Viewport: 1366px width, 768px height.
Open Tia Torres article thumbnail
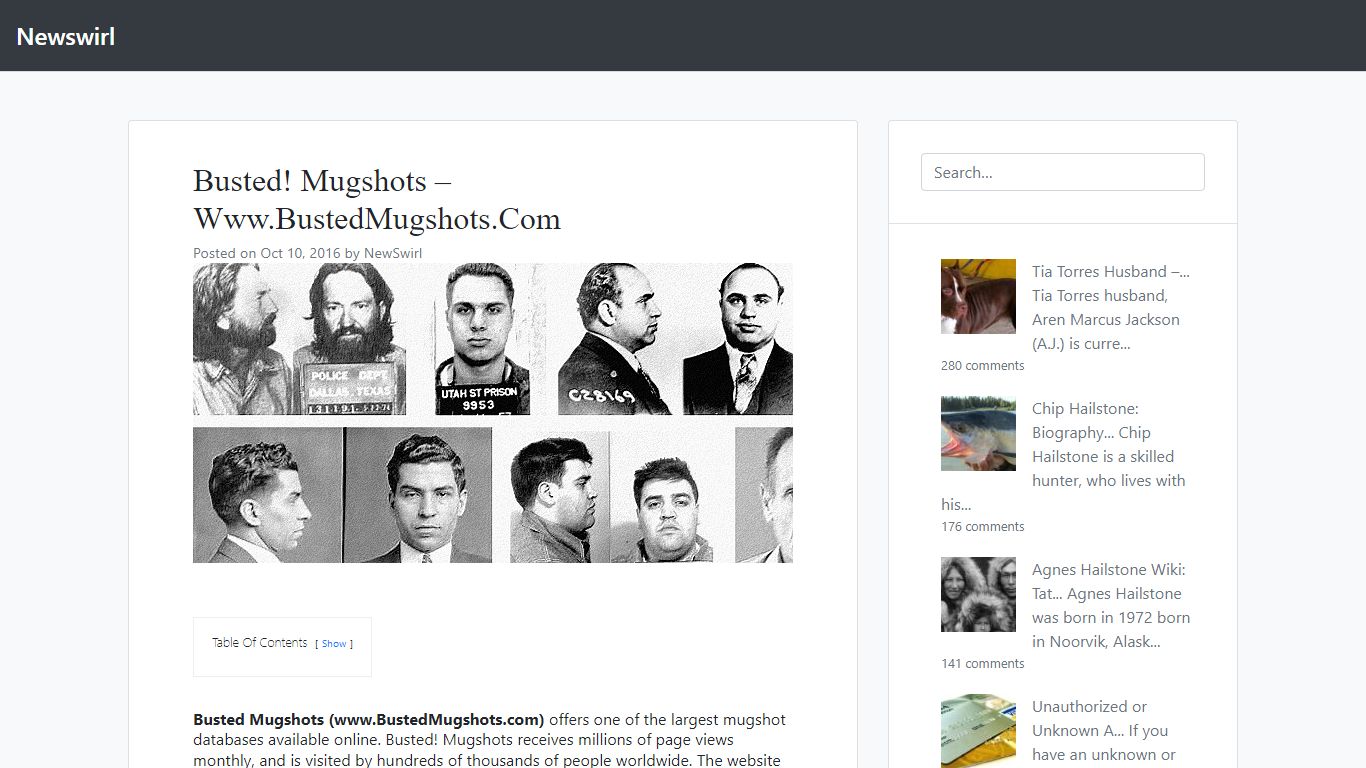pyautogui.click(x=978, y=296)
